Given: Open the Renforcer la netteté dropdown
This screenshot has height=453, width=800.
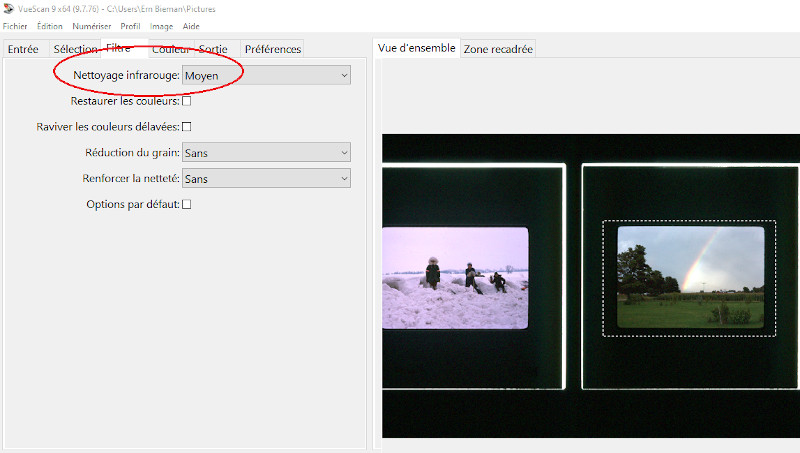Looking at the screenshot, I should coord(266,179).
